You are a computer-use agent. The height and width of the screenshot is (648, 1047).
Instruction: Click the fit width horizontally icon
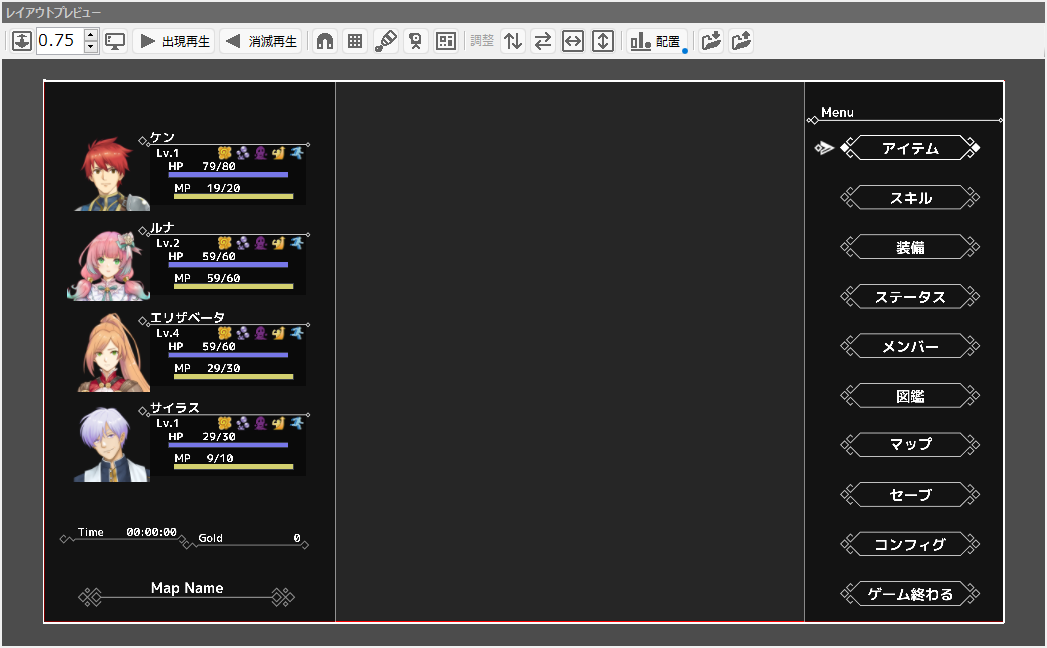[x=573, y=41]
